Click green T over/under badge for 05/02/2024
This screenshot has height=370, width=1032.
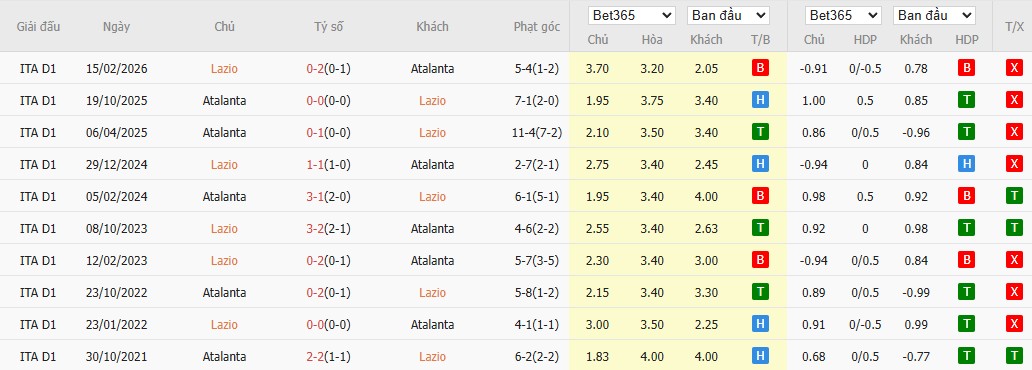click(1014, 196)
